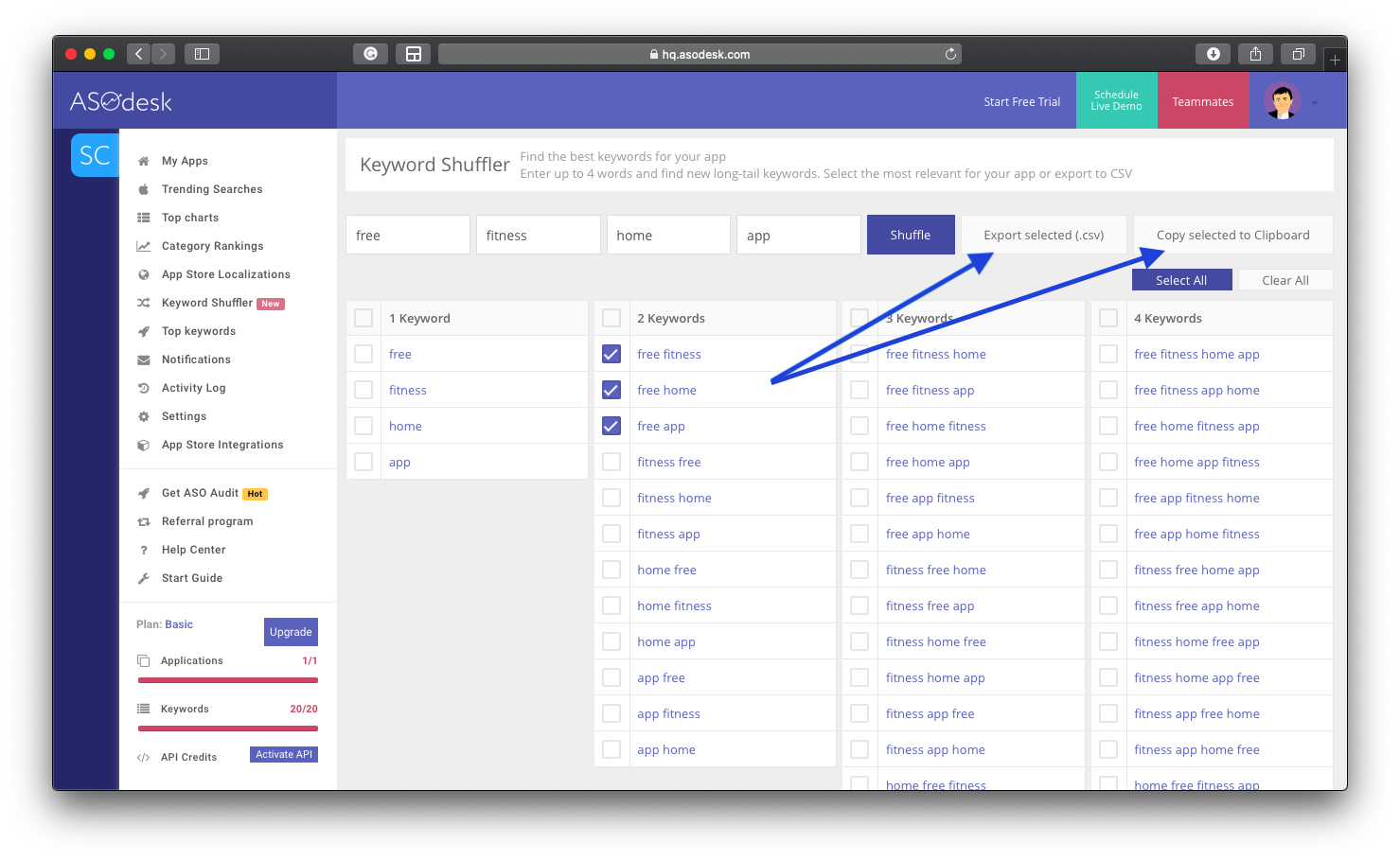Click the Top keywords rocket icon
Image resolution: width=1400 pixels, height=860 pixels.
144,331
